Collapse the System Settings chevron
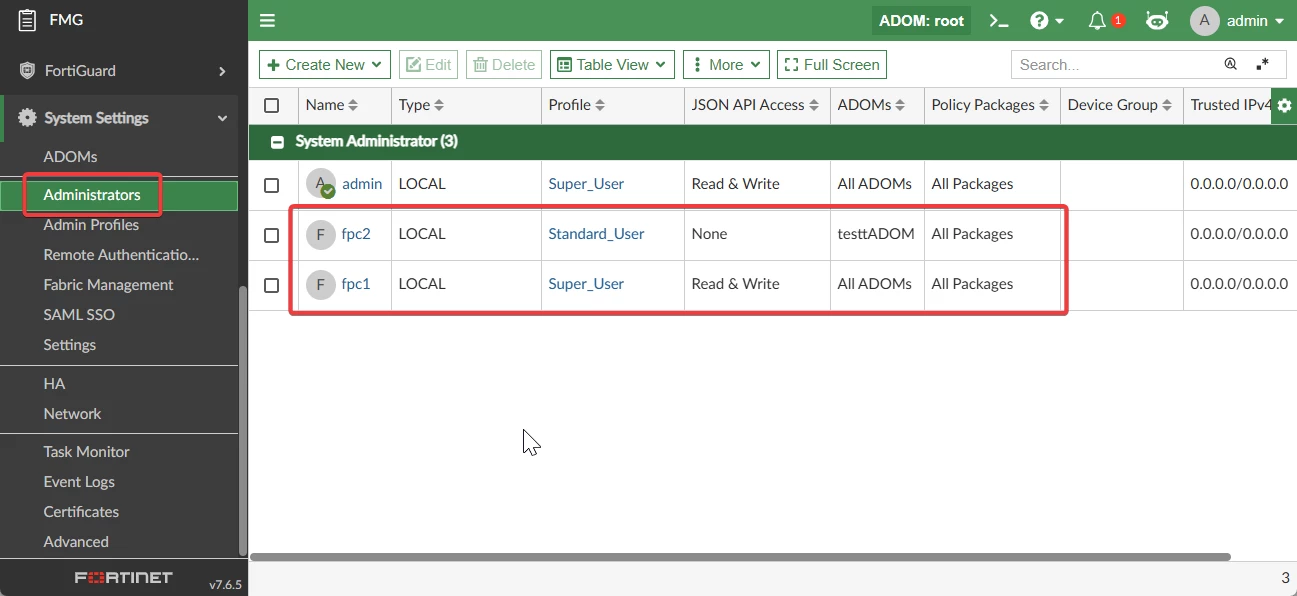 coord(222,118)
